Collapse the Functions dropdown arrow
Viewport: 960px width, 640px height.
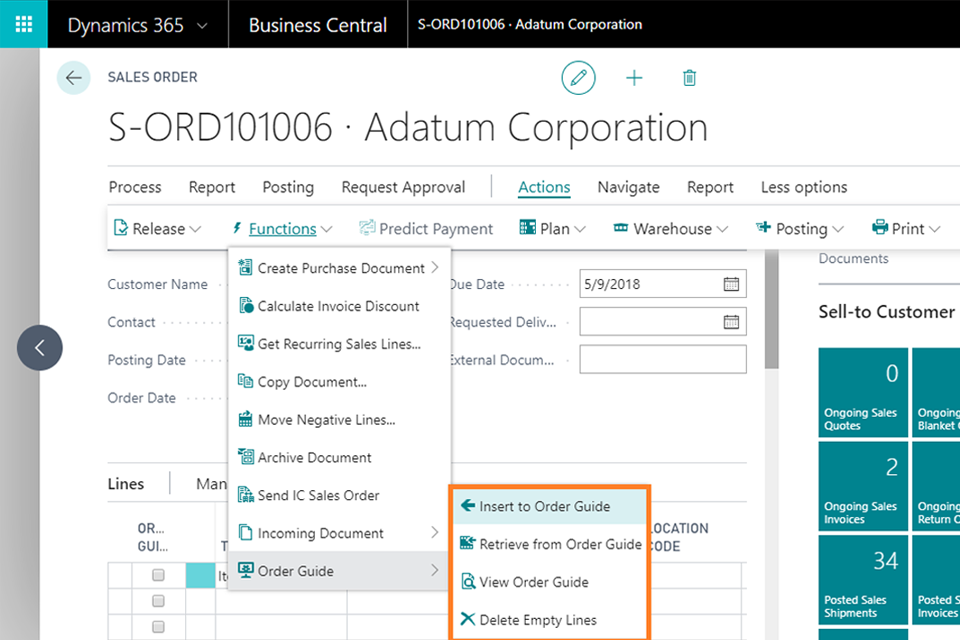[327, 229]
